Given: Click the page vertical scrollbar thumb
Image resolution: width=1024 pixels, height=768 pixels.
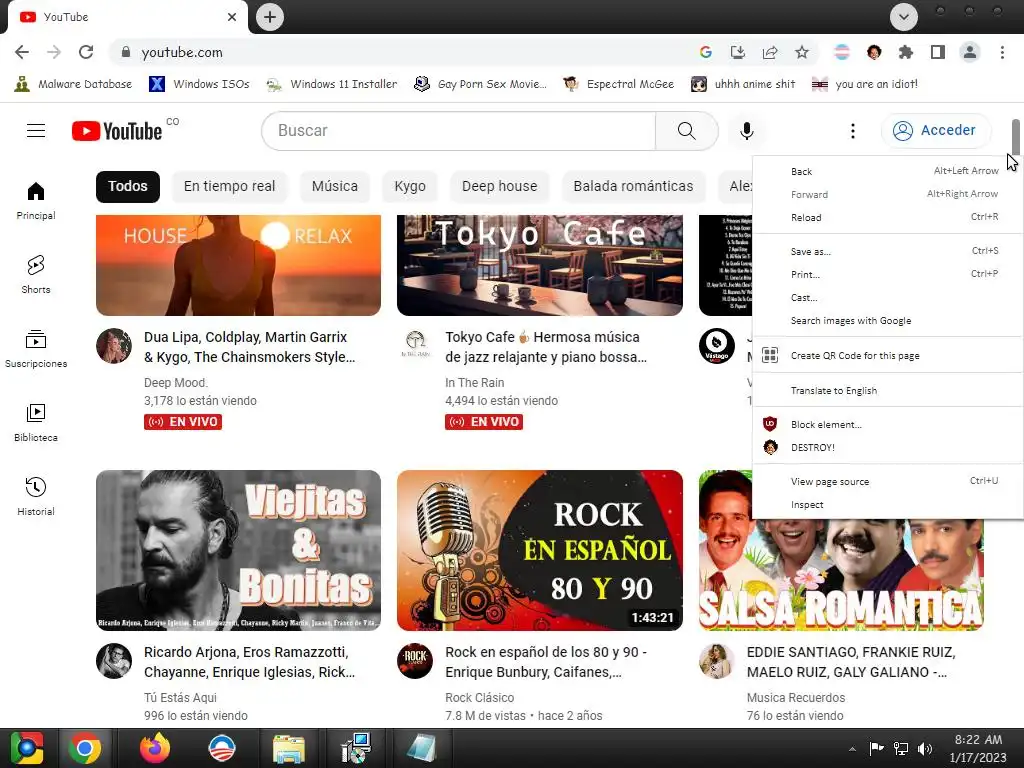Looking at the screenshot, I should [1016, 137].
